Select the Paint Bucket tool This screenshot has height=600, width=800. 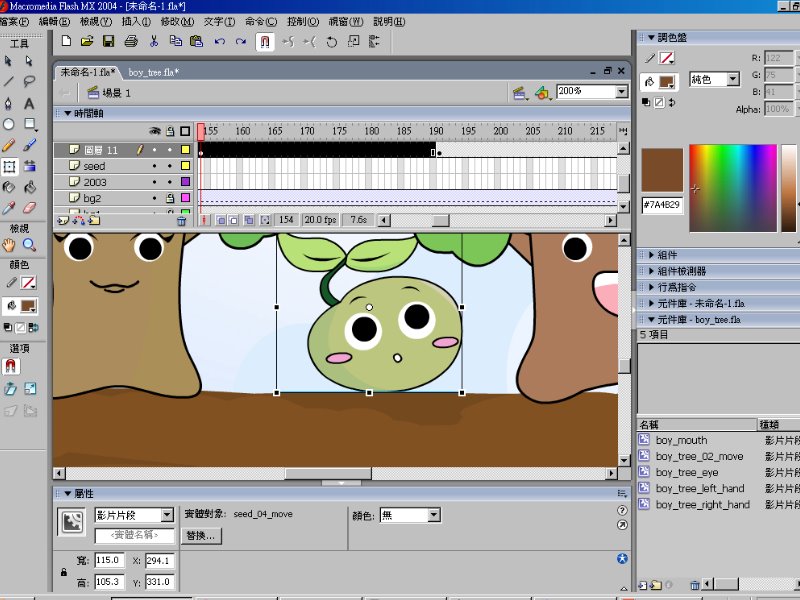click(29, 187)
